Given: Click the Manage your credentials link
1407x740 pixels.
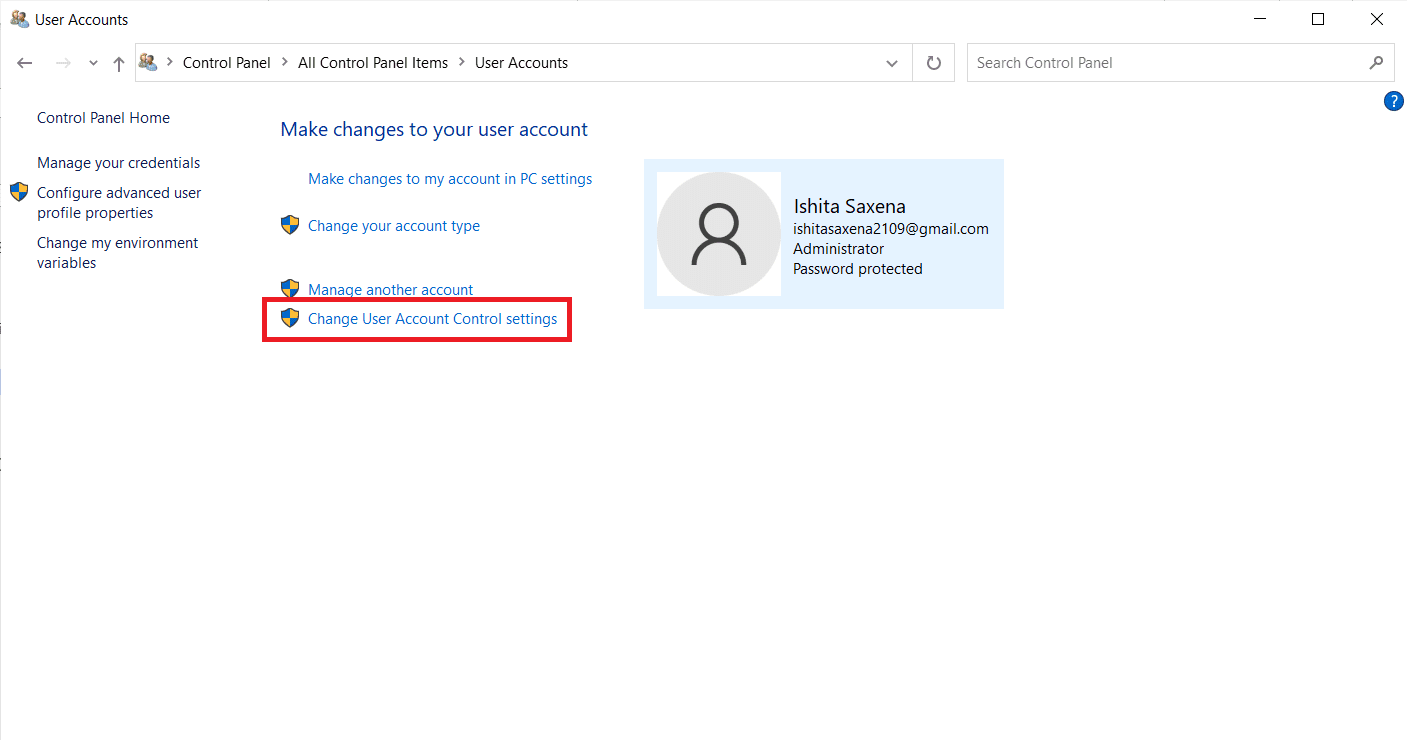Looking at the screenshot, I should [x=118, y=162].
